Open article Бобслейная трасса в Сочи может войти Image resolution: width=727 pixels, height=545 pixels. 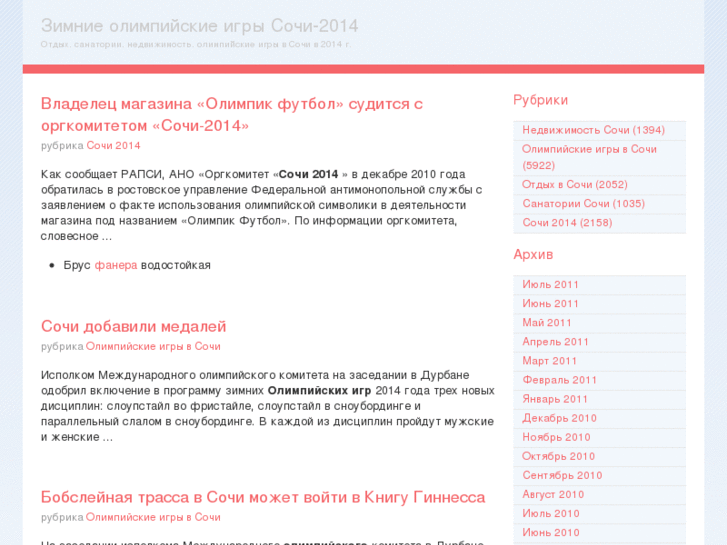263,497
